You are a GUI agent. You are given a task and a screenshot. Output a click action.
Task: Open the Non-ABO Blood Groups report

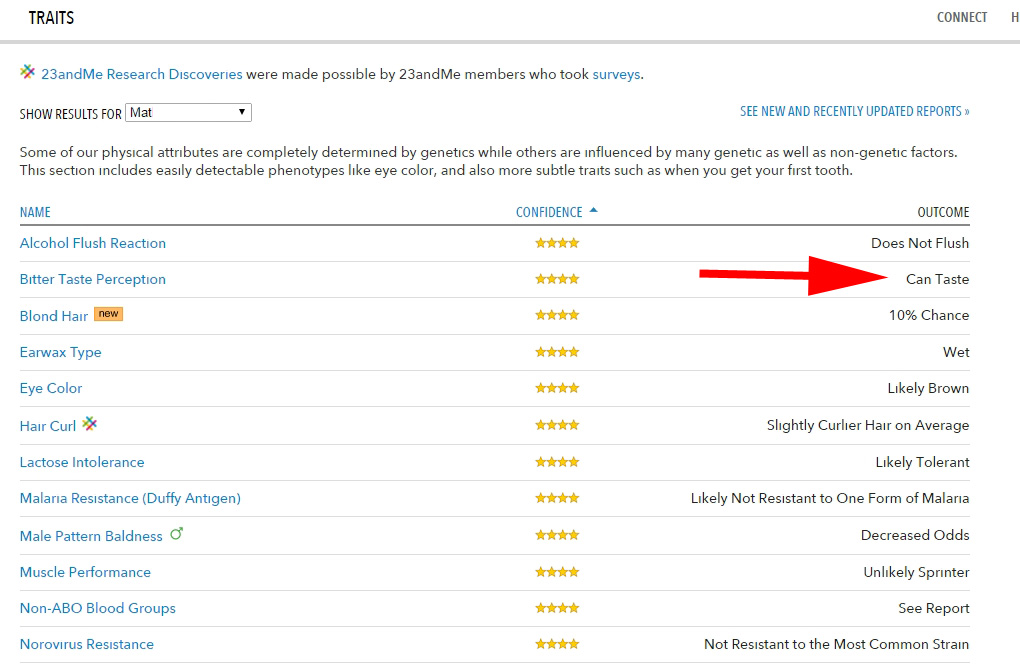[98, 608]
